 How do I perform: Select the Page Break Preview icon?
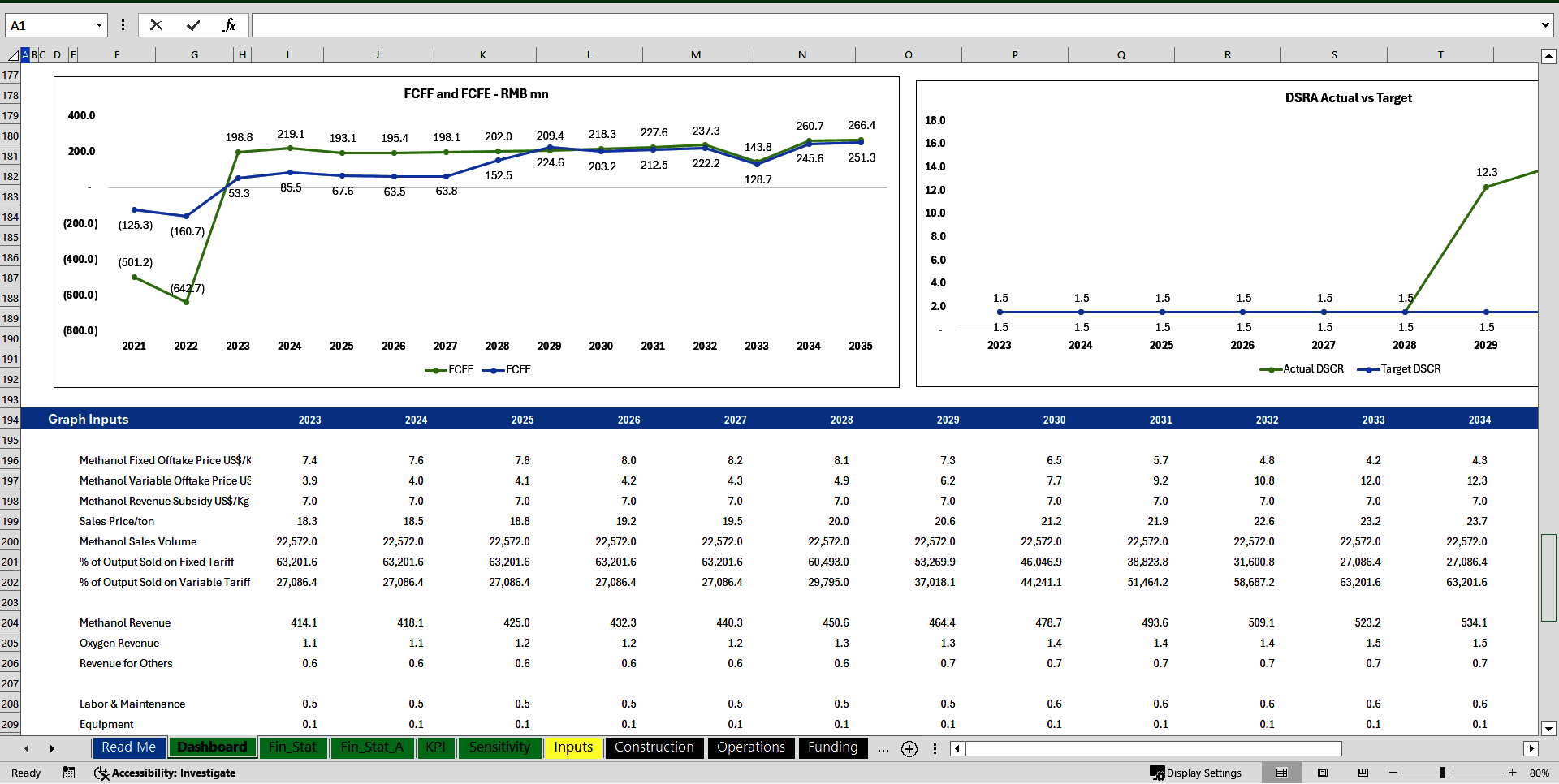click(1363, 773)
